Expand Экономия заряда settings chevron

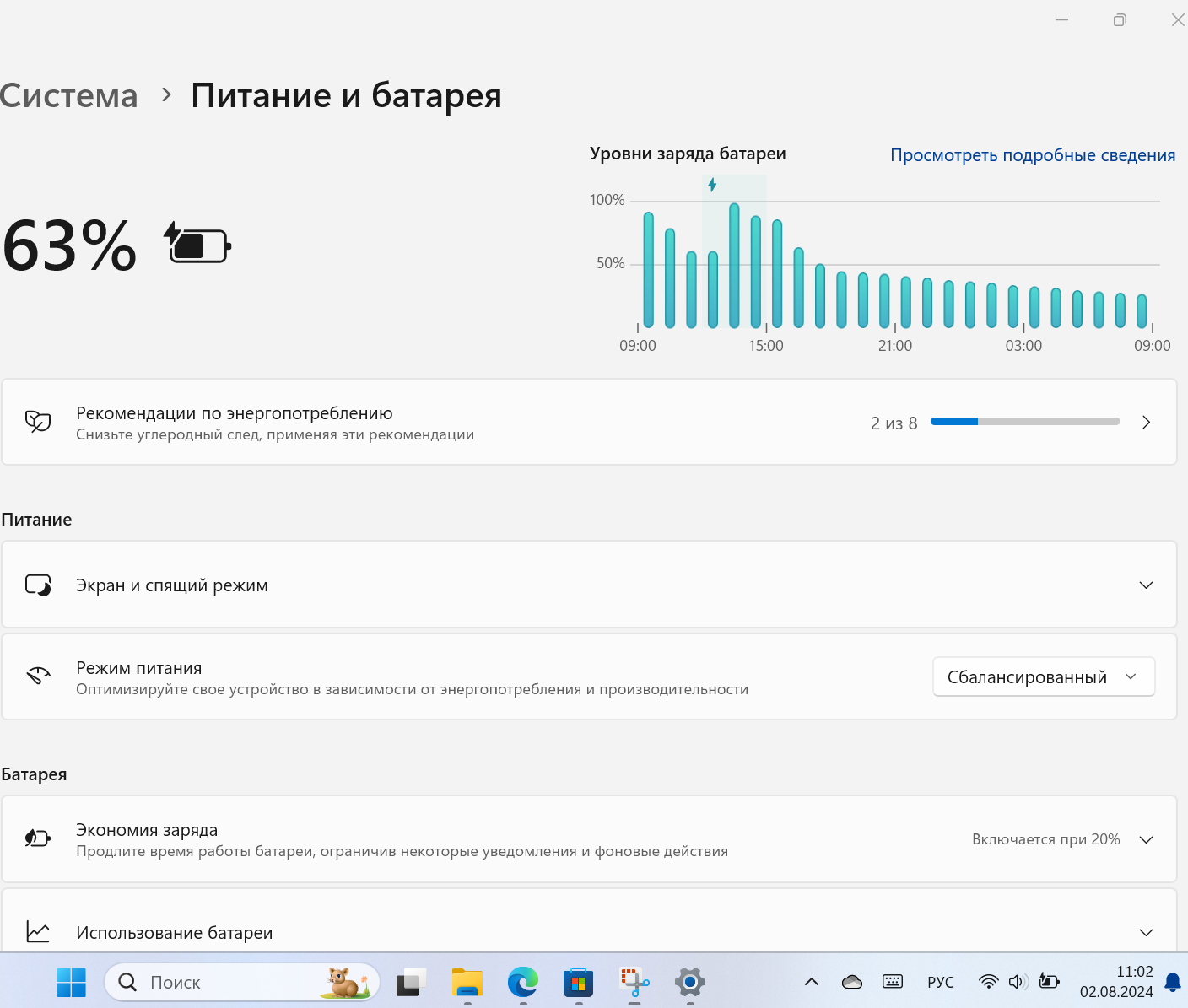(x=1146, y=840)
